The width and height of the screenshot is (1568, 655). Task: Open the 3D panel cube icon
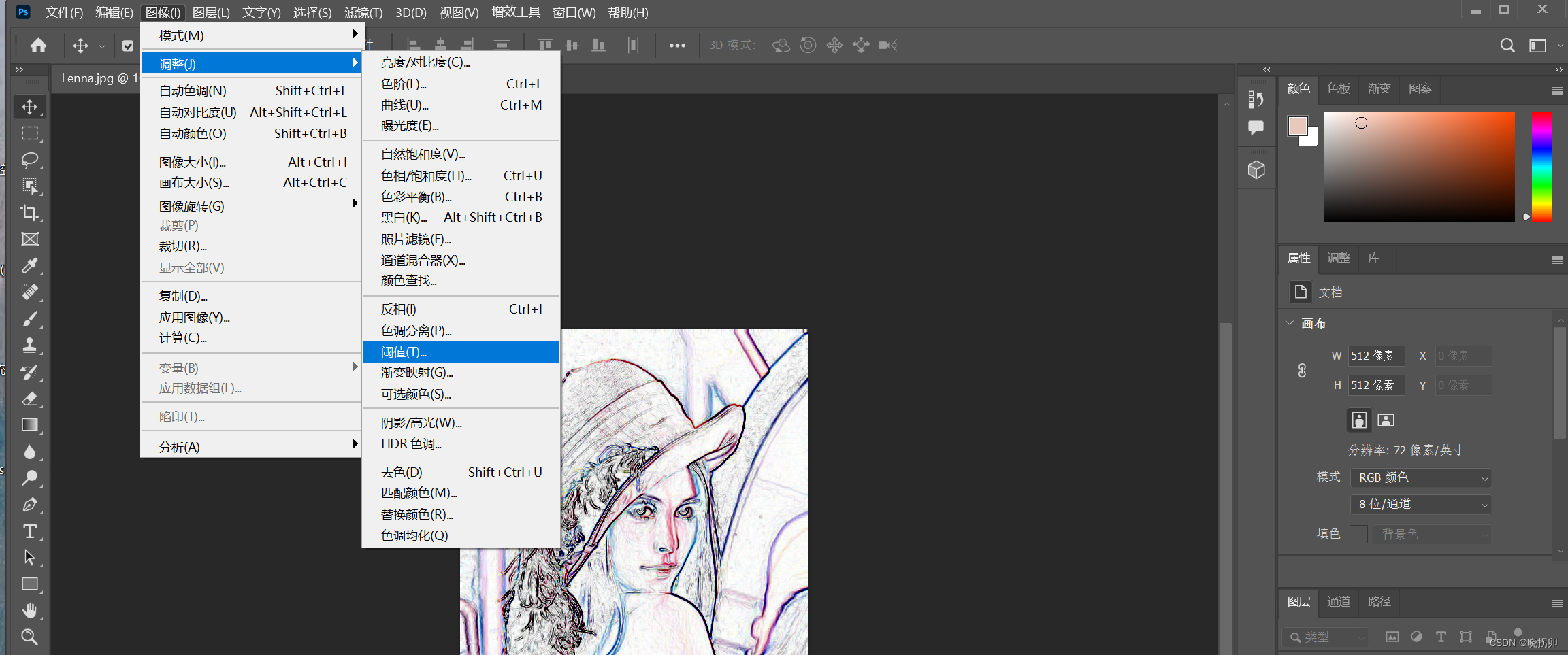[1256, 169]
